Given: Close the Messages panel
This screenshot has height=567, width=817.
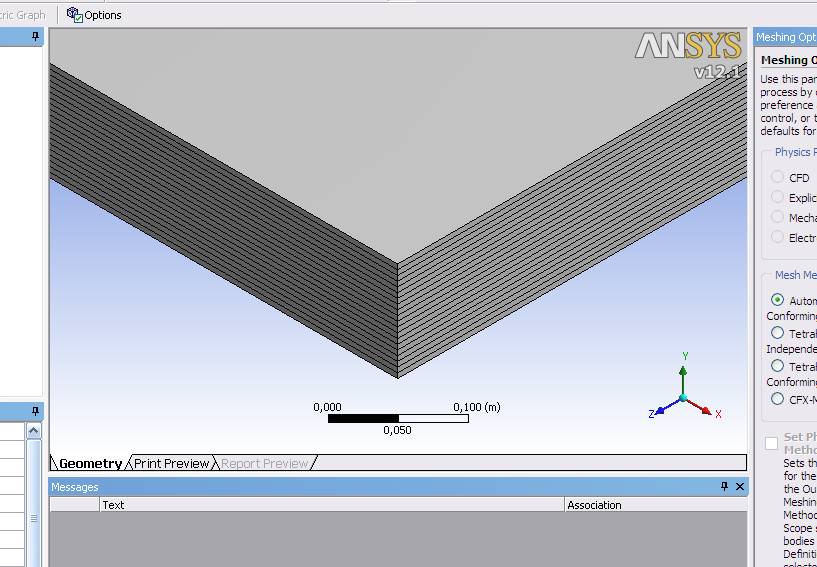Looking at the screenshot, I should [740, 486].
